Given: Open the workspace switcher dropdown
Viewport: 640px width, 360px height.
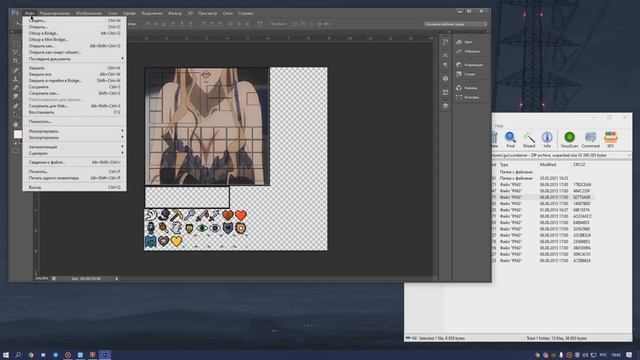Looking at the screenshot, I should (x=456, y=24).
